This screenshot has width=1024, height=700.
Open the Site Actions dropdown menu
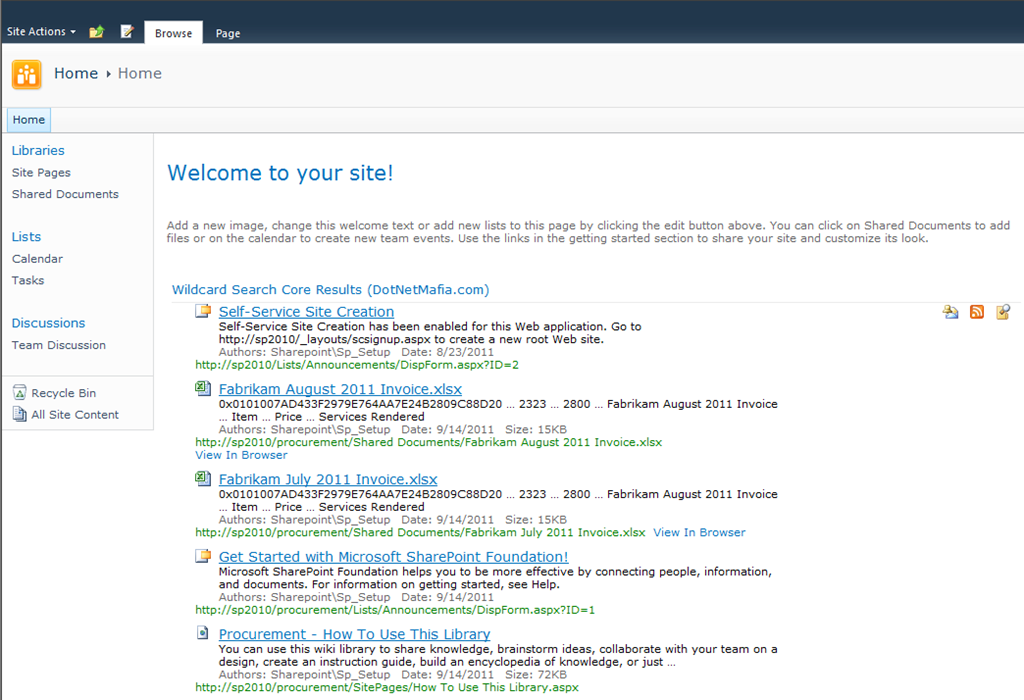pos(41,31)
